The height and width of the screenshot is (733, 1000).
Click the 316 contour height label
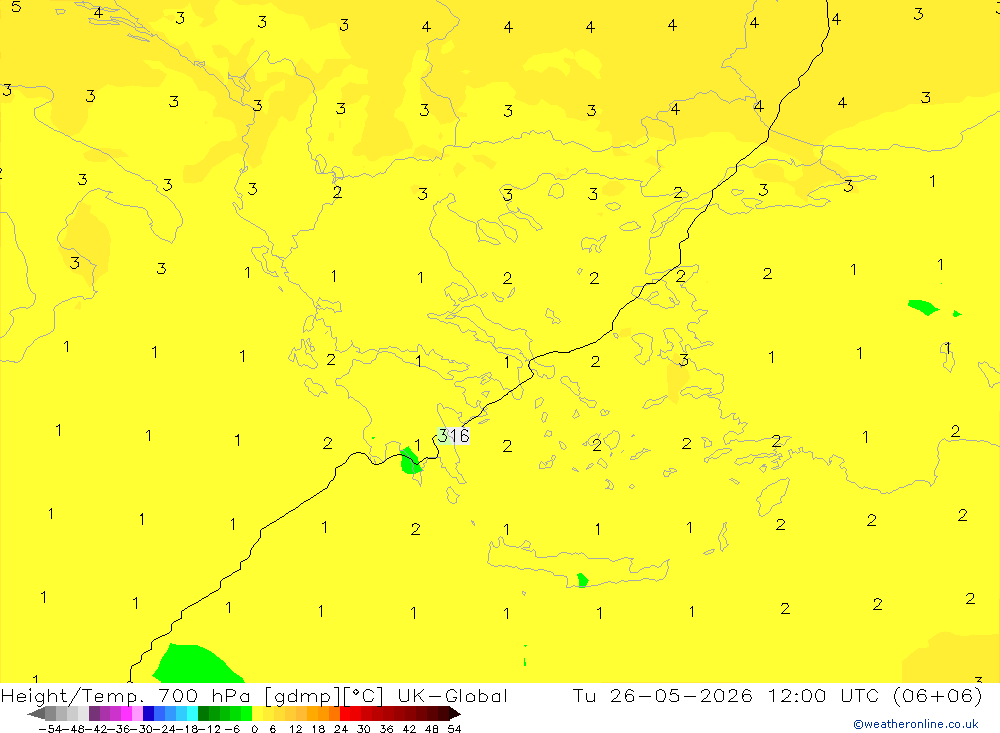[x=453, y=436]
